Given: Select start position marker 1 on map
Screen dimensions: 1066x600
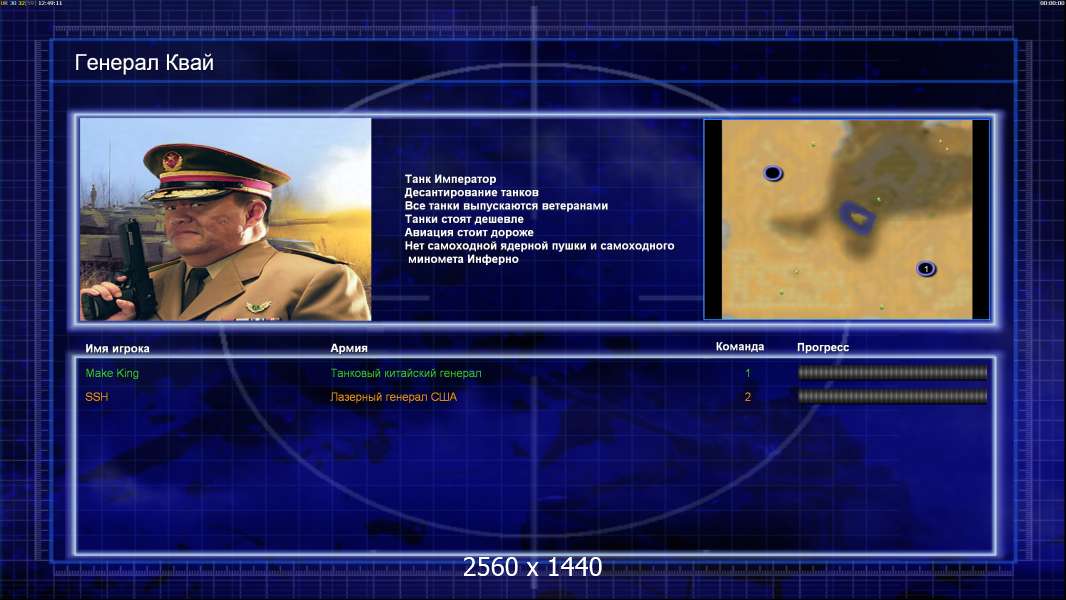Looking at the screenshot, I should [925, 268].
